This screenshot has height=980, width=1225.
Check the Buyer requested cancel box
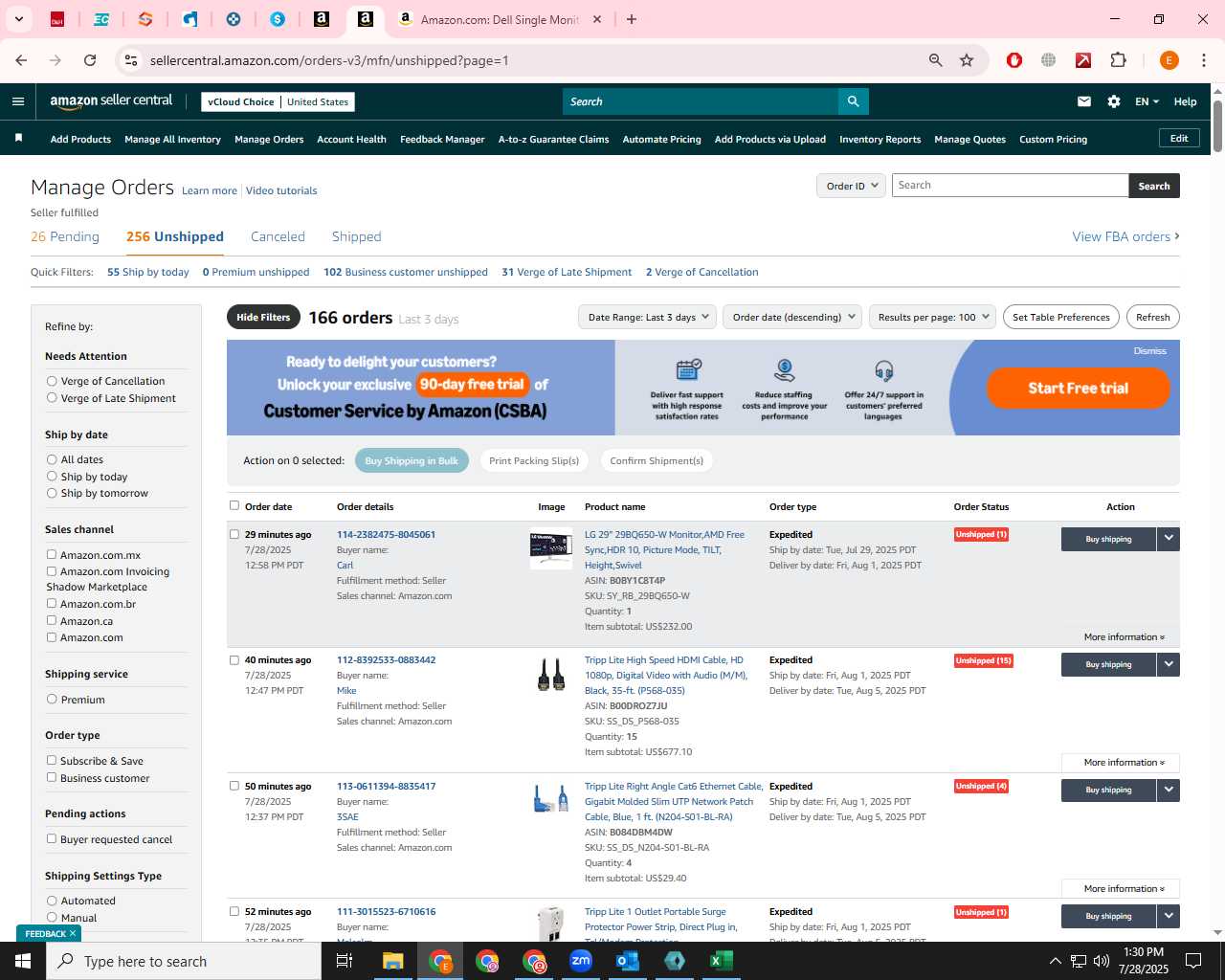click(x=52, y=838)
